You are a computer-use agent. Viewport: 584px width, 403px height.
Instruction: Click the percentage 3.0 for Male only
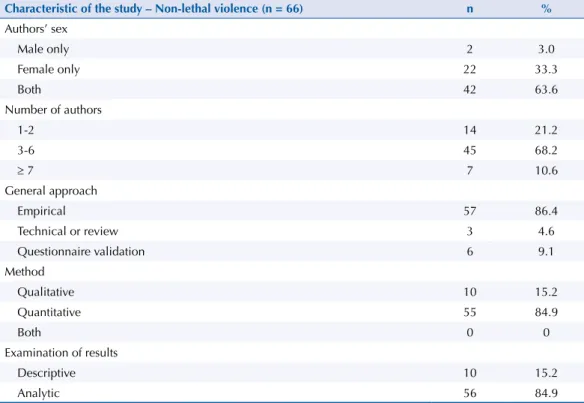point(546,49)
